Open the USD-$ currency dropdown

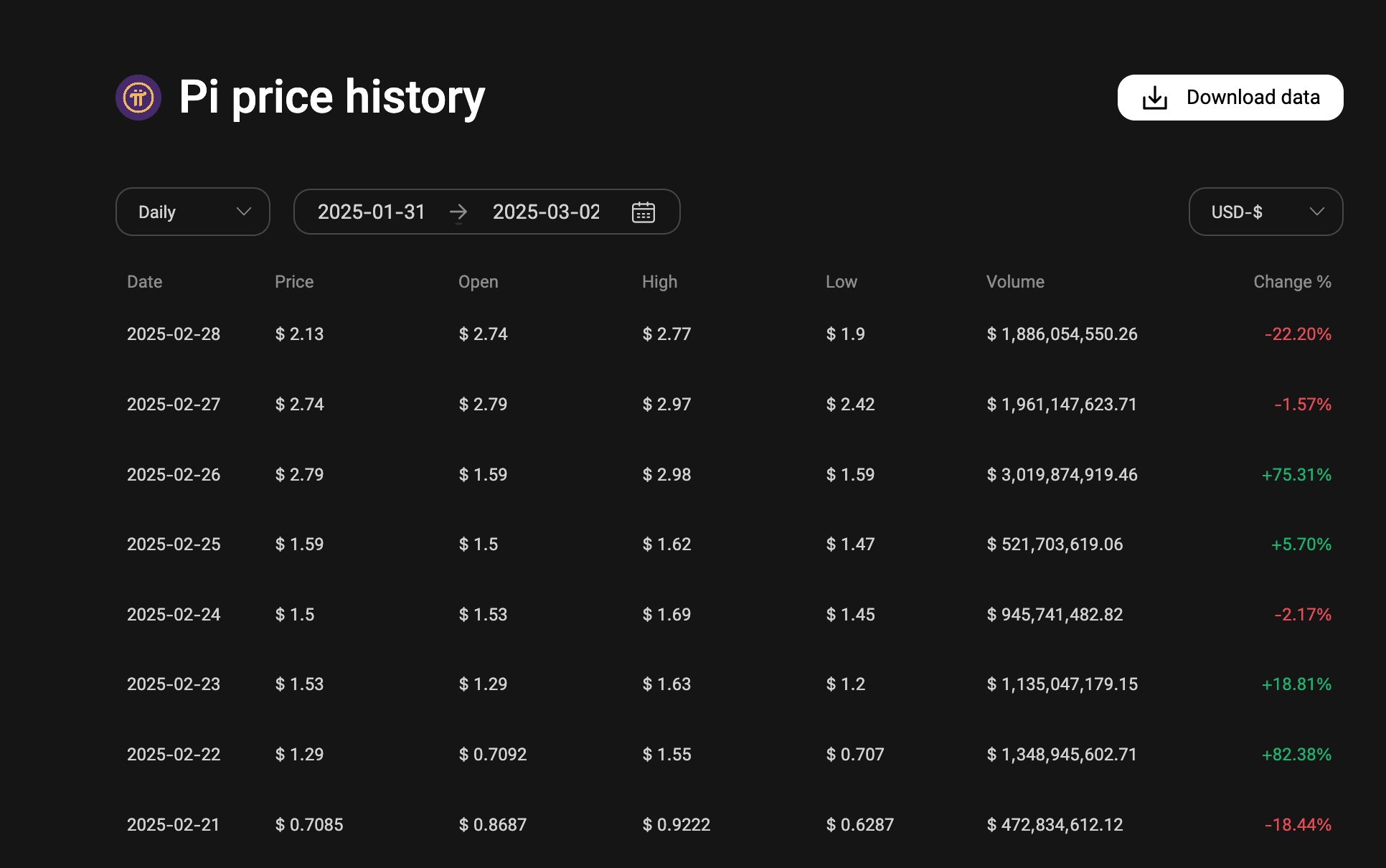(x=1265, y=212)
